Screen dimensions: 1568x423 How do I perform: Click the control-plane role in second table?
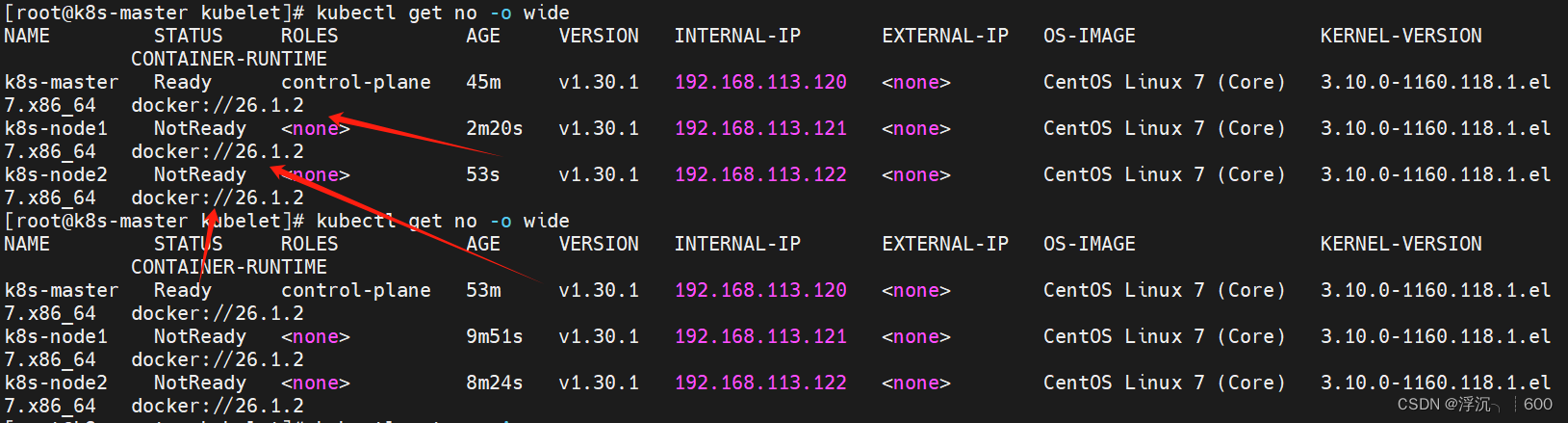[x=356, y=290]
